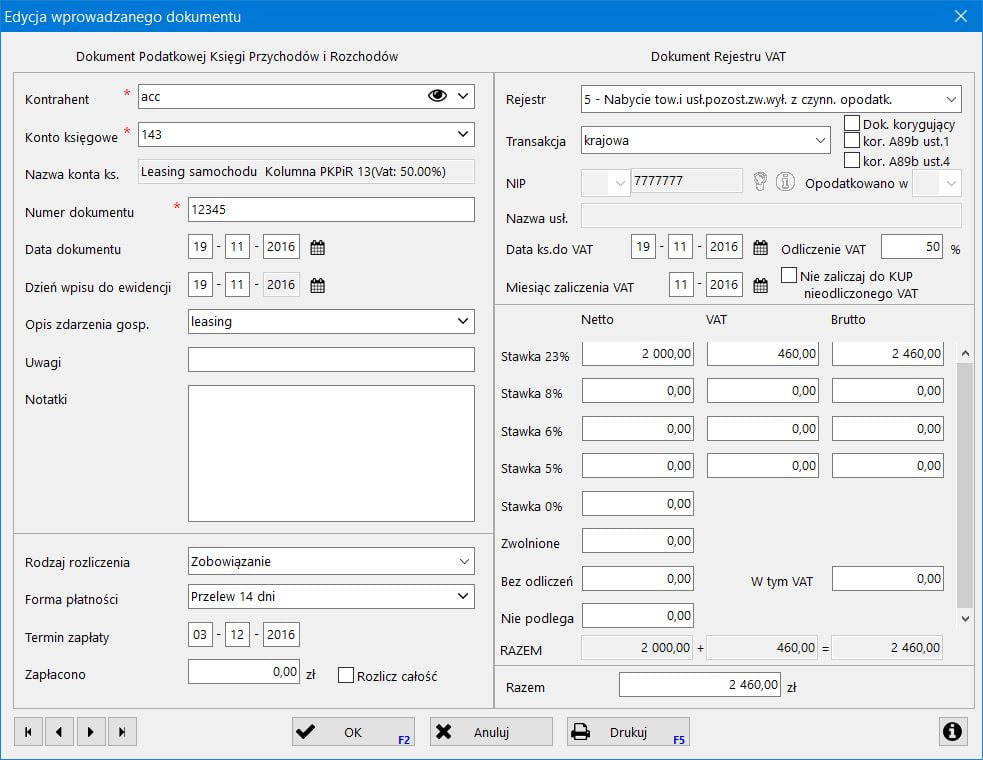Open calendar for Dzień wpisu do ewidencji
Screen dimensions: 983x760
point(318,286)
